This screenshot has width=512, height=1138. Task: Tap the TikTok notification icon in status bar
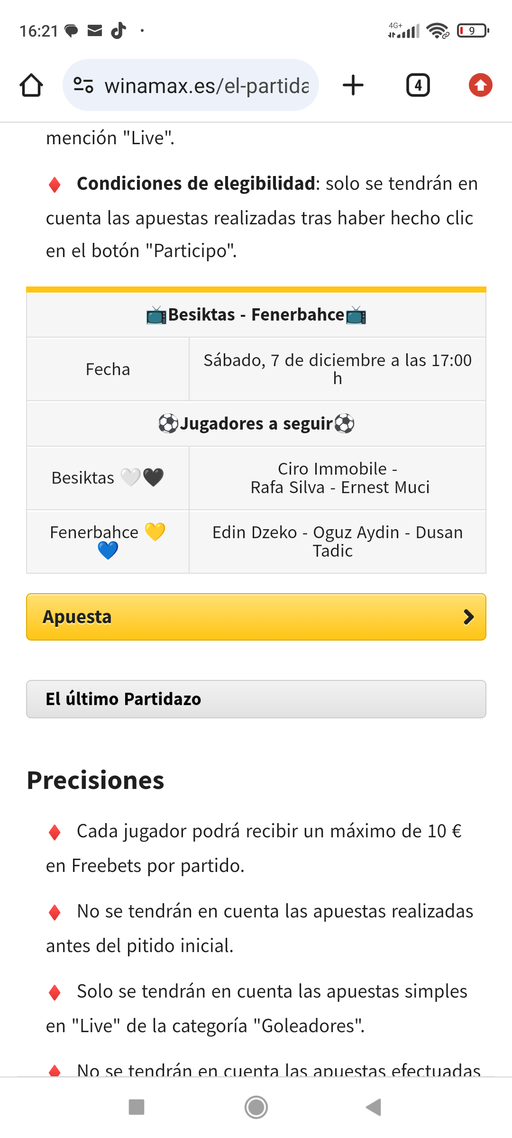pos(118,30)
